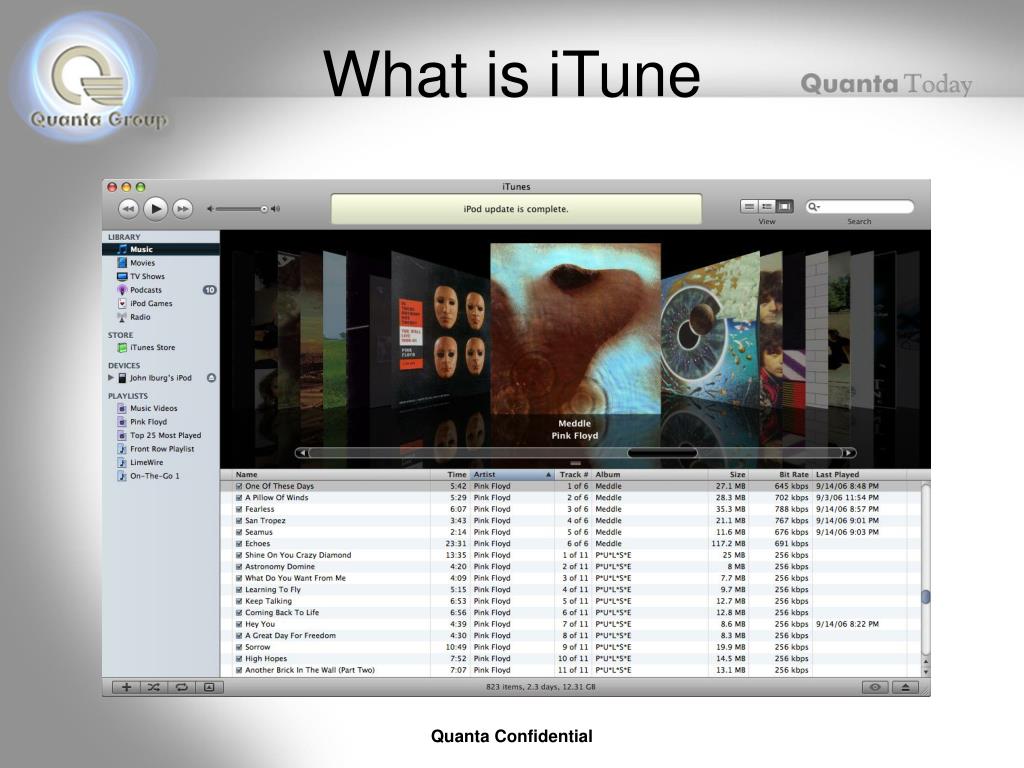Image resolution: width=1024 pixels, height=768 pixels.
Task: Click the track list vertical scrollbar thumb
Action: 925,597
